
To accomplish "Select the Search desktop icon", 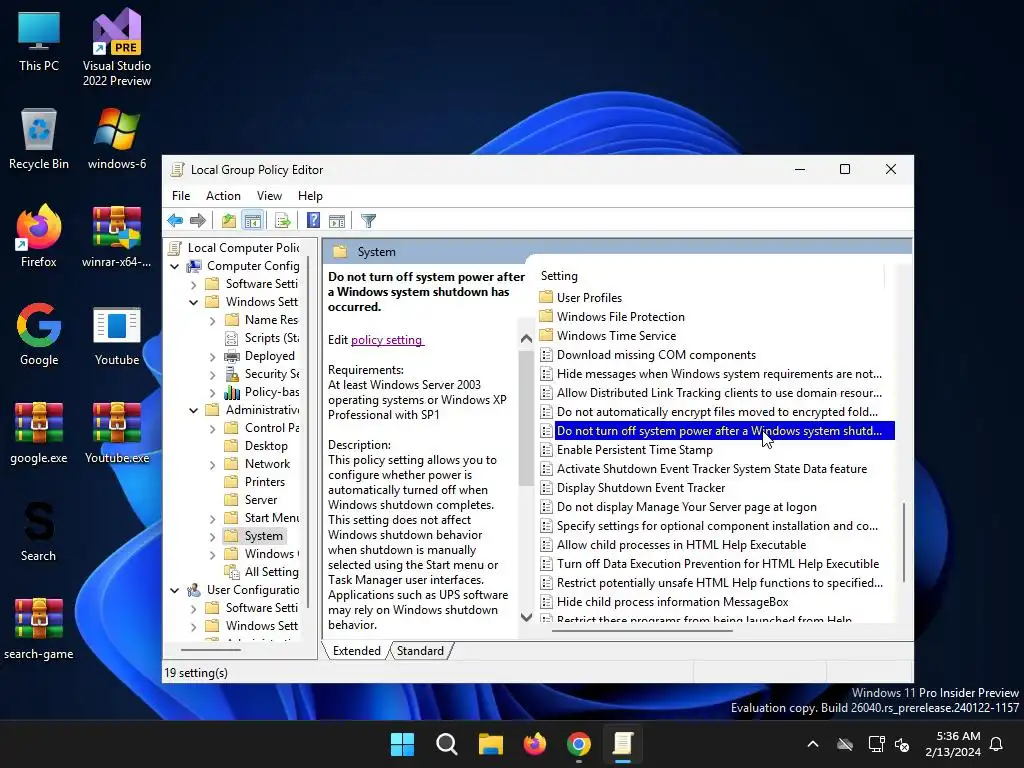I will (x=39, y=531).
